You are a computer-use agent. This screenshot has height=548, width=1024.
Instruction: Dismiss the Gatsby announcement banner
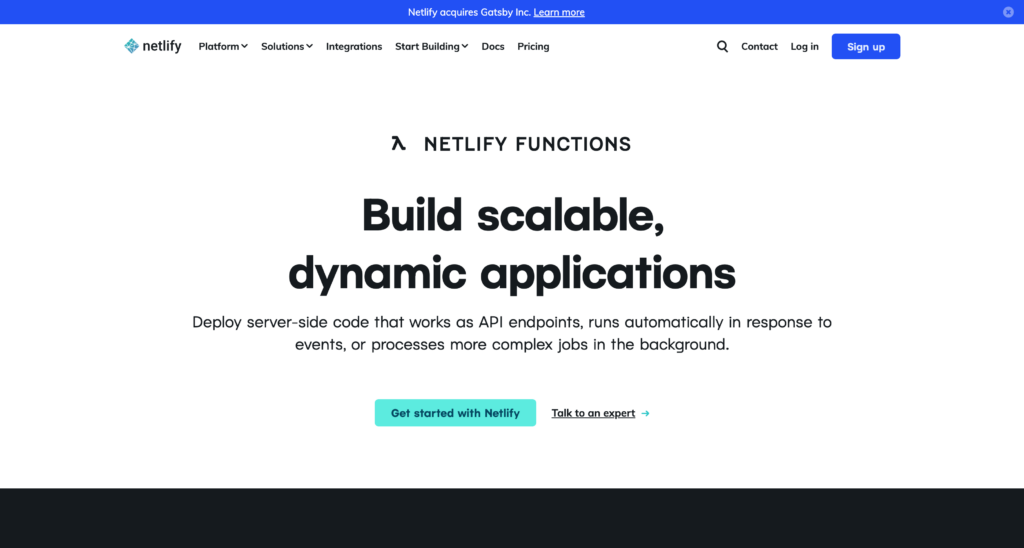pyautogui.click(x=1008, y=12)
